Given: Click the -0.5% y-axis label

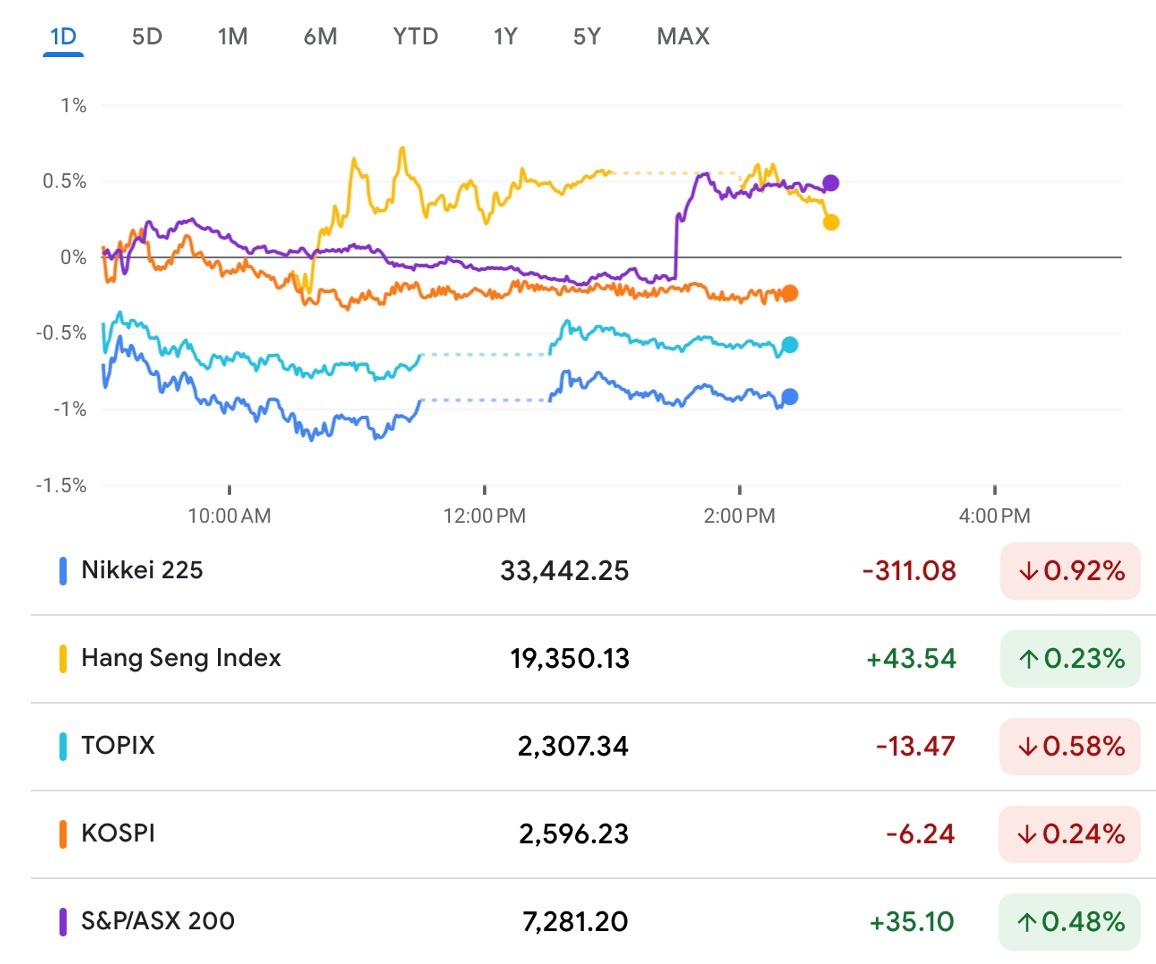Looking at the screenshot, I should click(x=61, y=333).
